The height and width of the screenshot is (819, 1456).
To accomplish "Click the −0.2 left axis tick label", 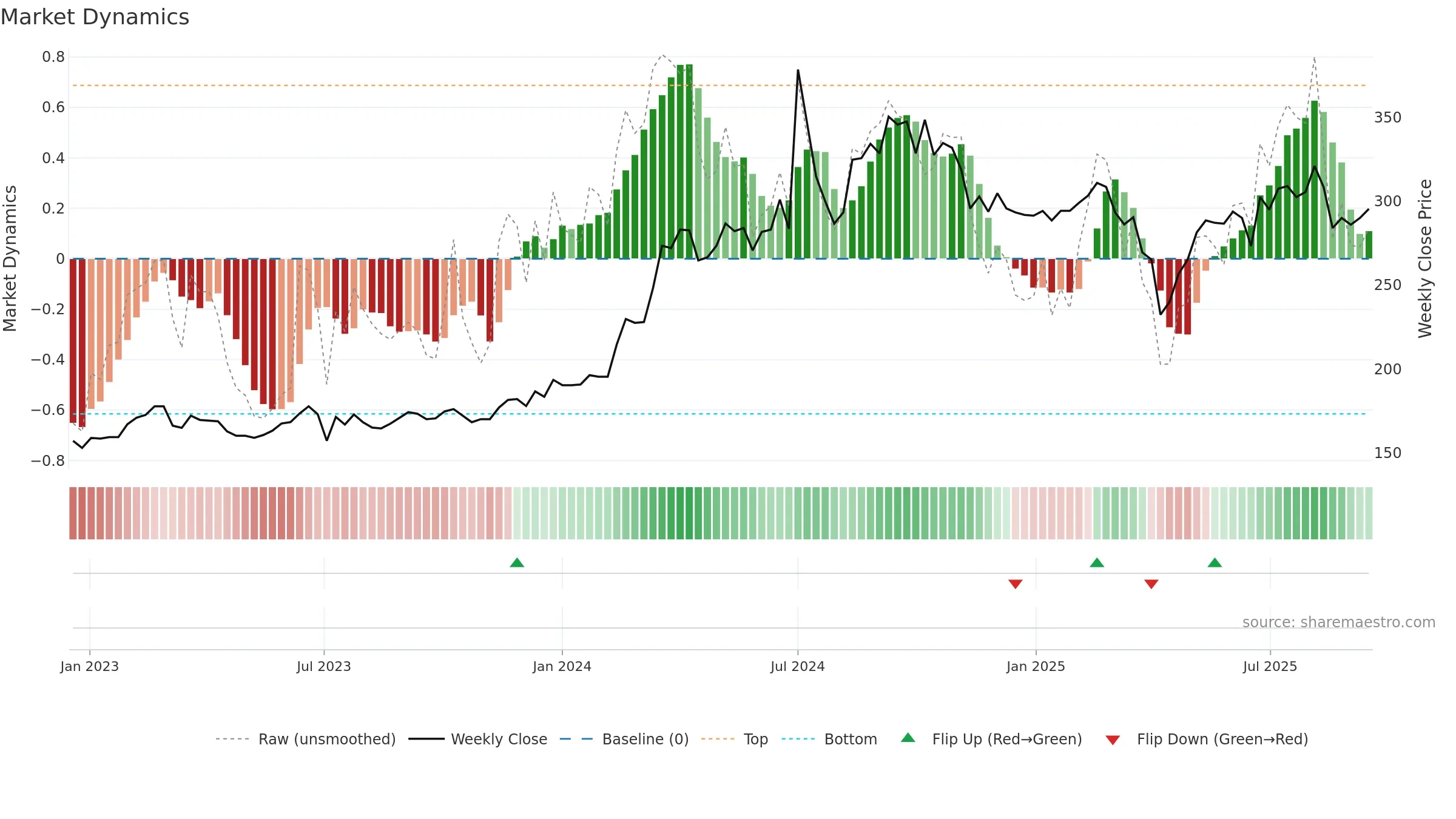I will pyautogui.click(x=48, y=309).
